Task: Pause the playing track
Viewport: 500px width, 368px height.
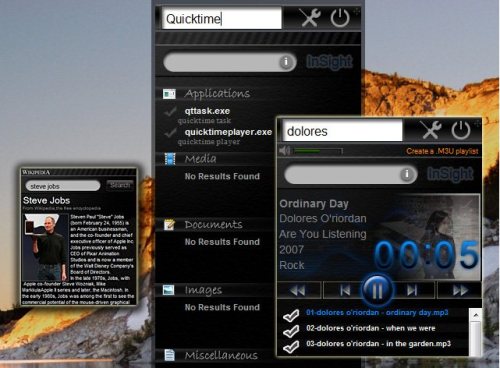Action: 377,291
